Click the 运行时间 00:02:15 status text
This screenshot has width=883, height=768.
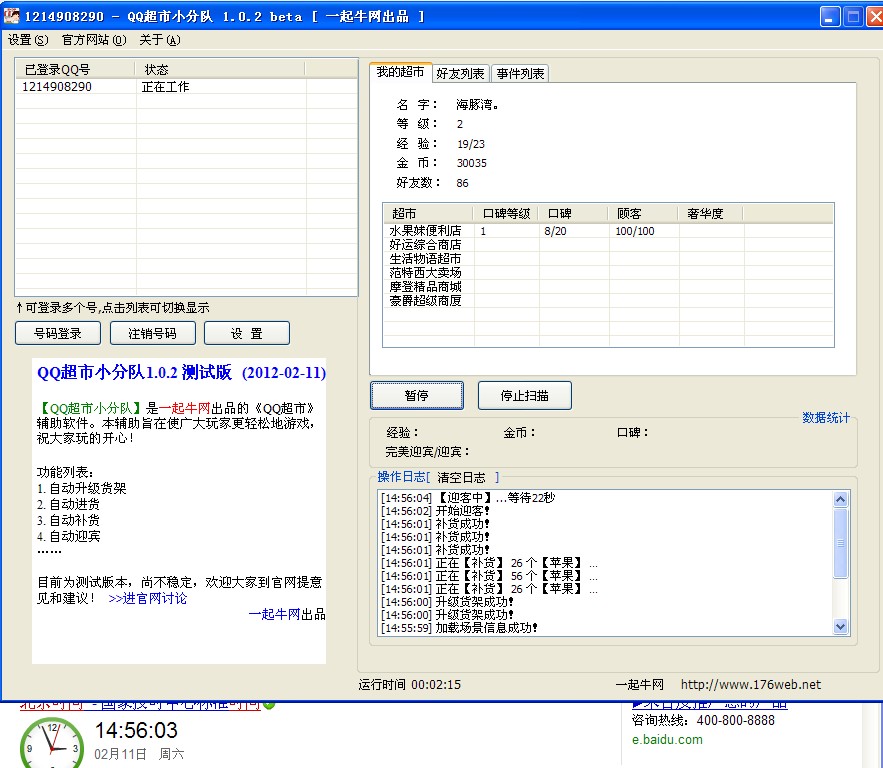tap(409, 685)
